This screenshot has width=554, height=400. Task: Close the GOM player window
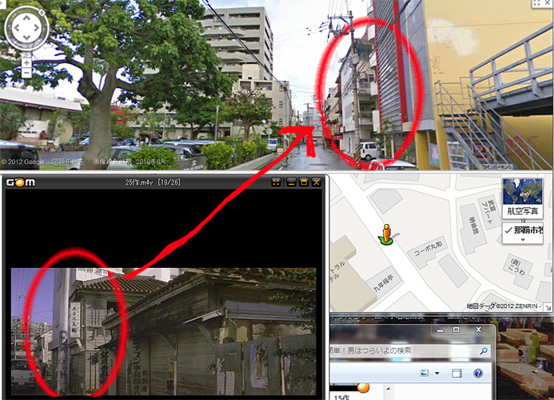[316, 182]
